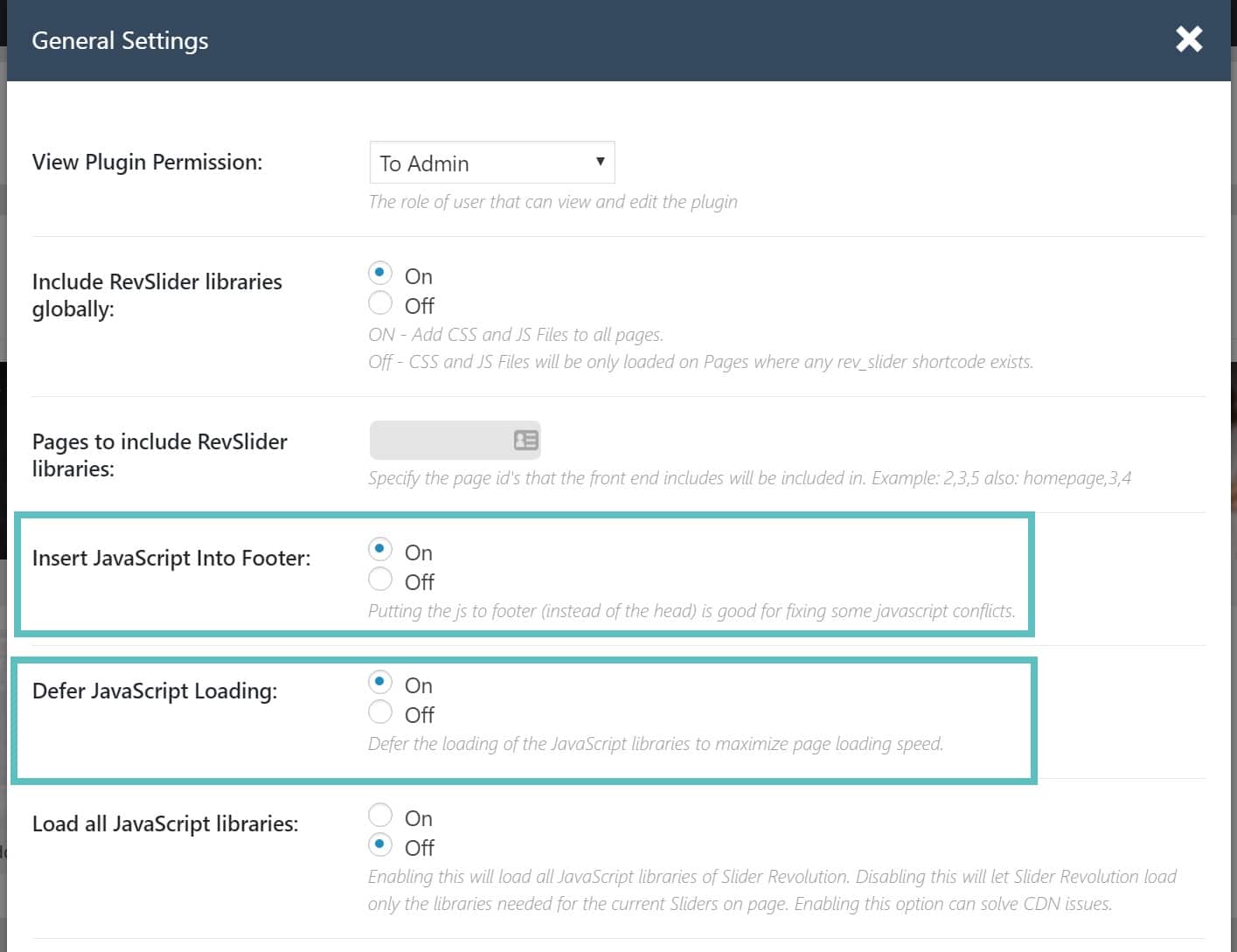Click the Pages to include RevSlider libraries field
The height and width of the screenshot is (952, 1237).
pos(446,440)
